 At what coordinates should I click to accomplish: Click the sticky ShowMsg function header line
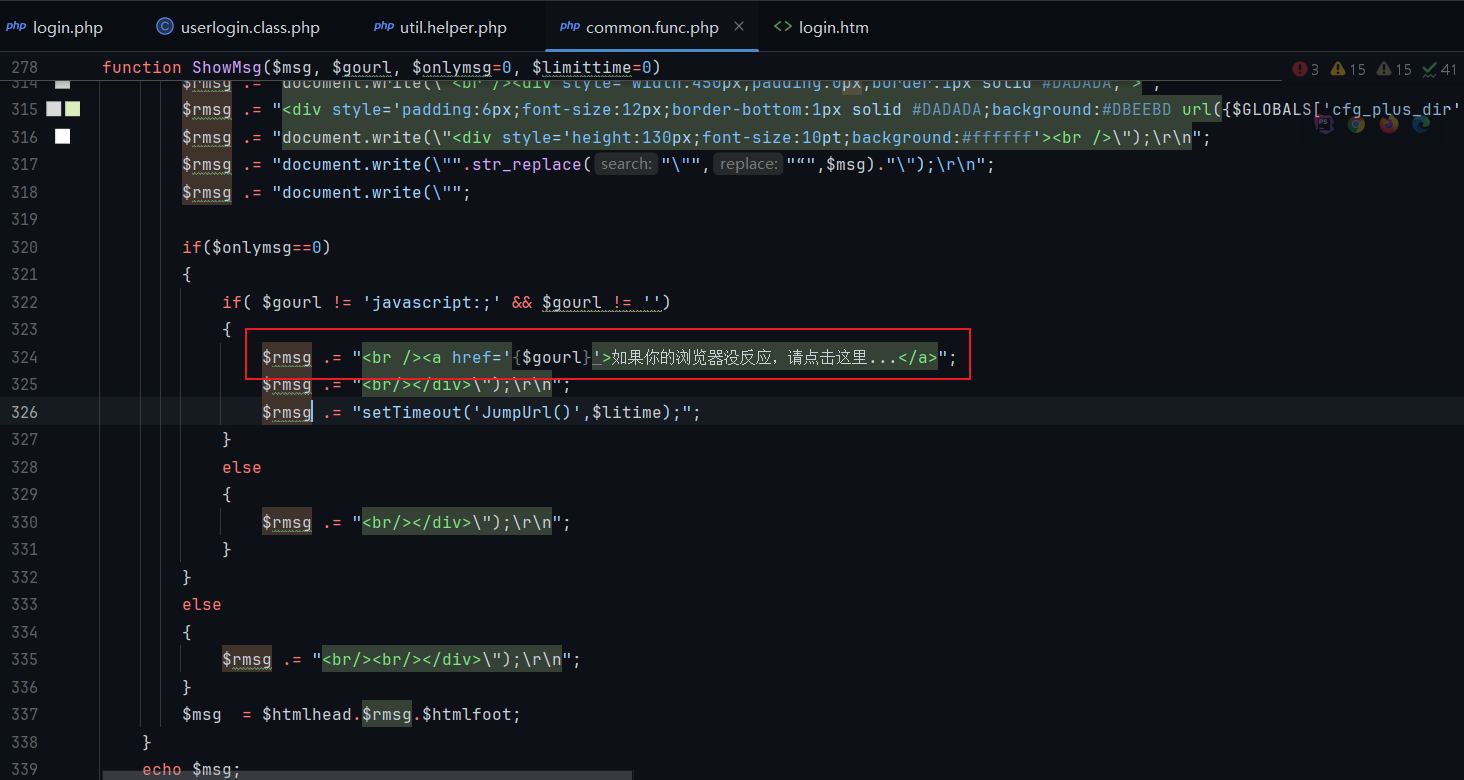click(x=380, y=67)
